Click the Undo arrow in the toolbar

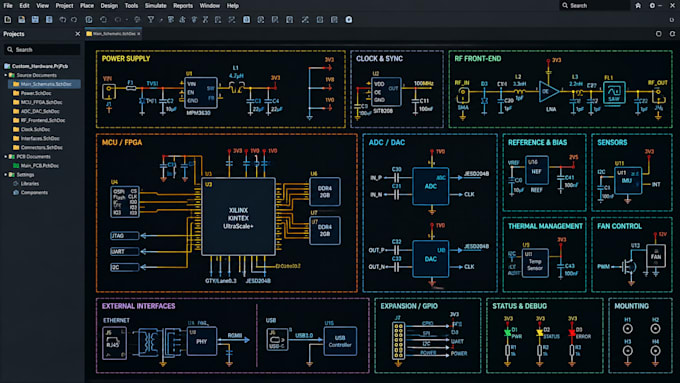[63, 20]
